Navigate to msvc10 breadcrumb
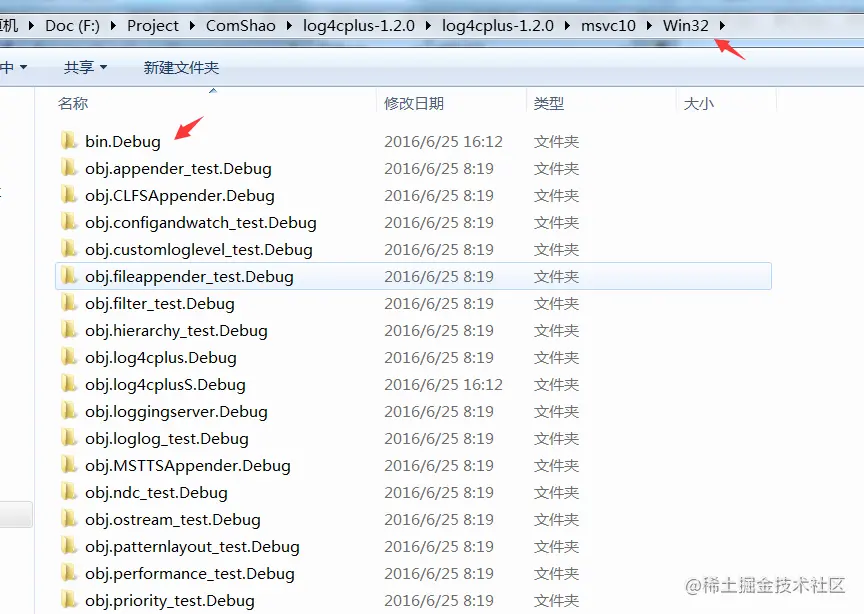 coord(608,25)
